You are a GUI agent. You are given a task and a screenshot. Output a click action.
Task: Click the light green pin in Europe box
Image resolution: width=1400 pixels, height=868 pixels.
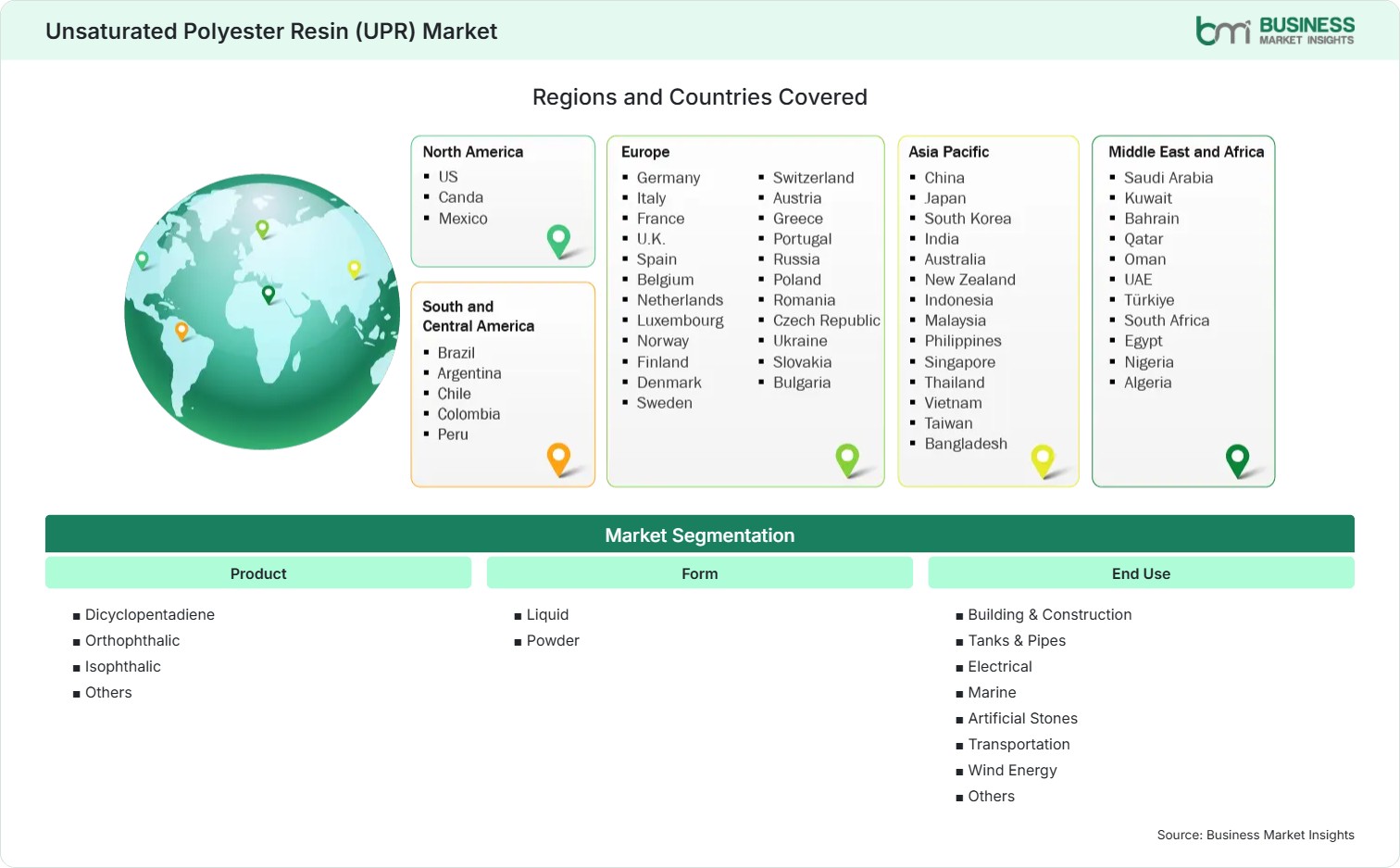[x=847, y=460]
